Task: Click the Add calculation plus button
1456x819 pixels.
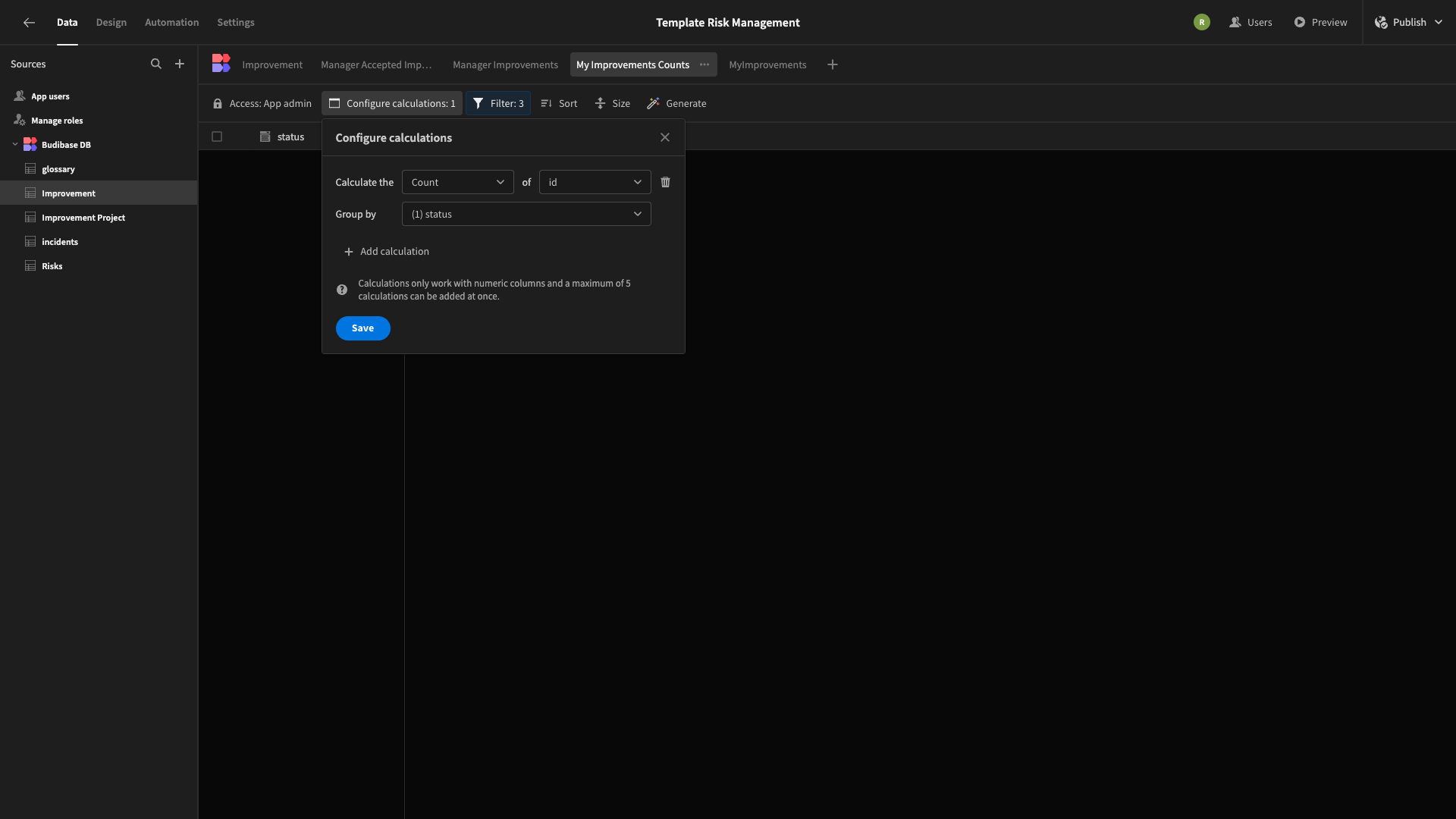Action: (349, 252)
